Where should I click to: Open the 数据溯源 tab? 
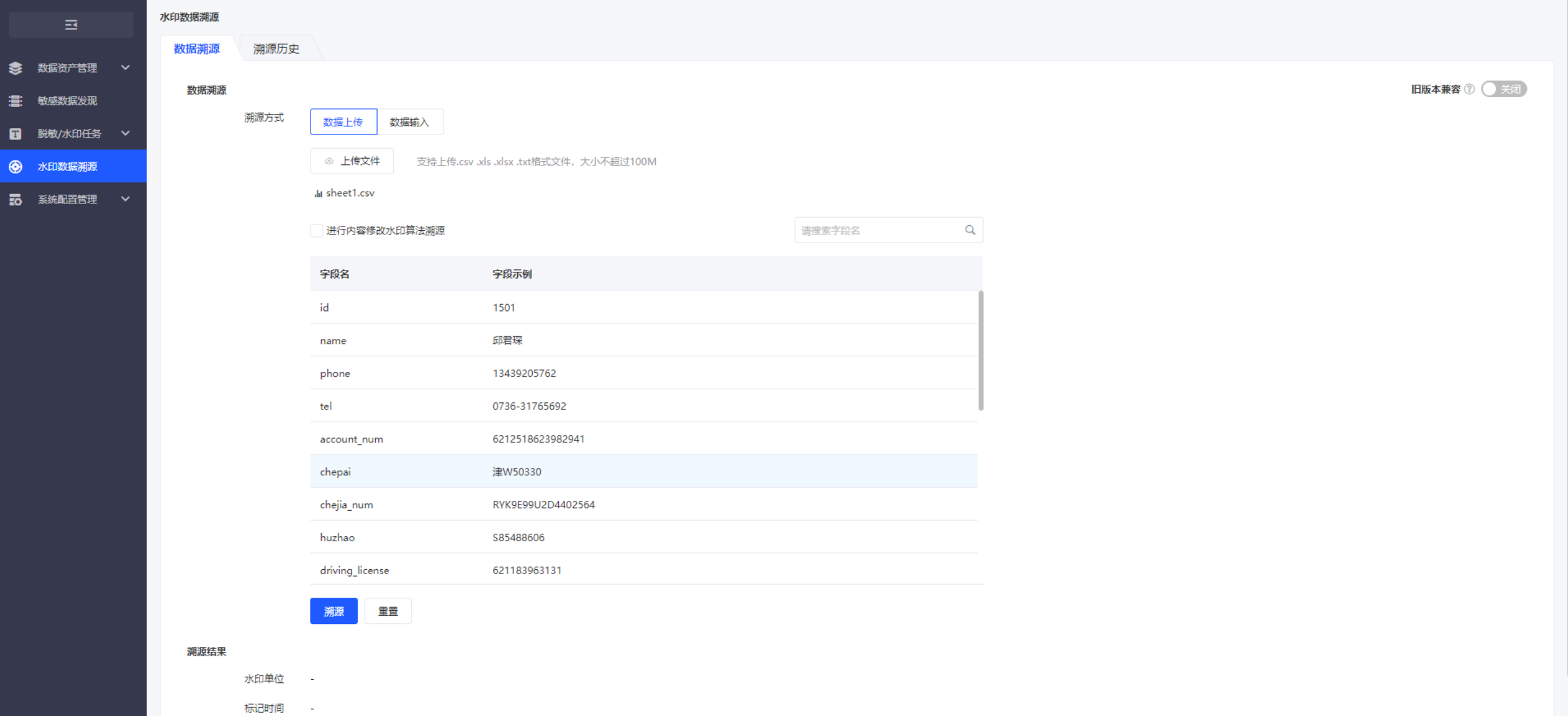pos(197,49)
